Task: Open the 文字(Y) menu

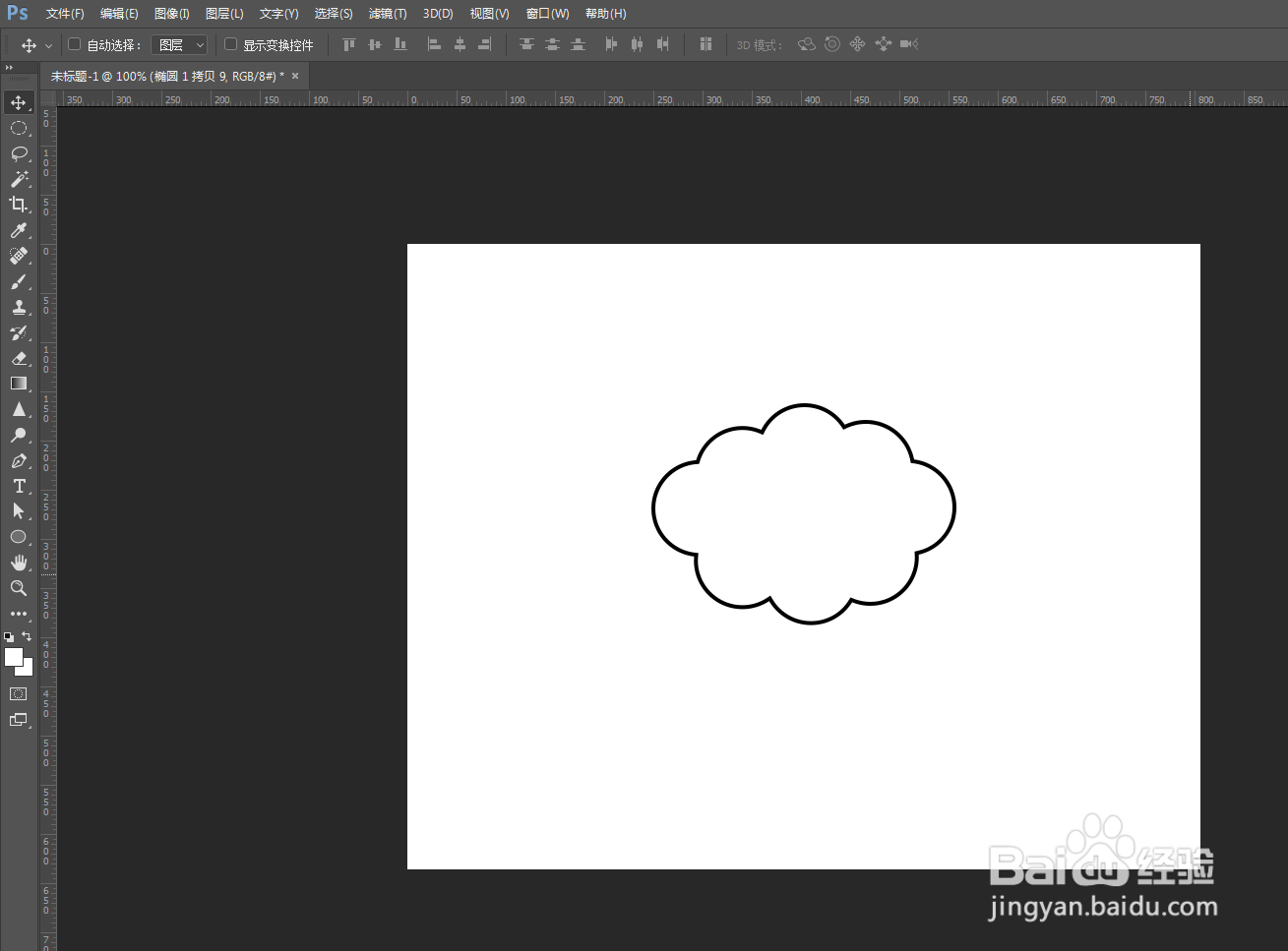Action: pos(278,14)
